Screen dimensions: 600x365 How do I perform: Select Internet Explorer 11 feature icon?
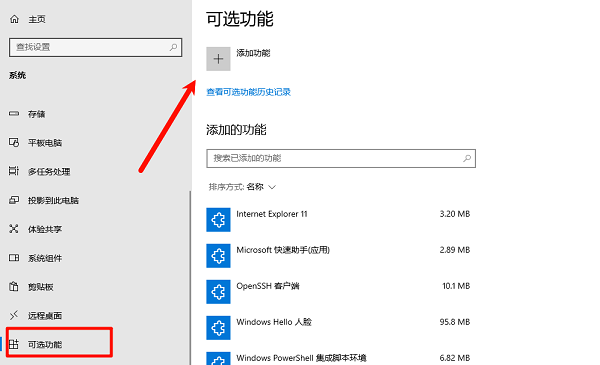tap(218, 220)
